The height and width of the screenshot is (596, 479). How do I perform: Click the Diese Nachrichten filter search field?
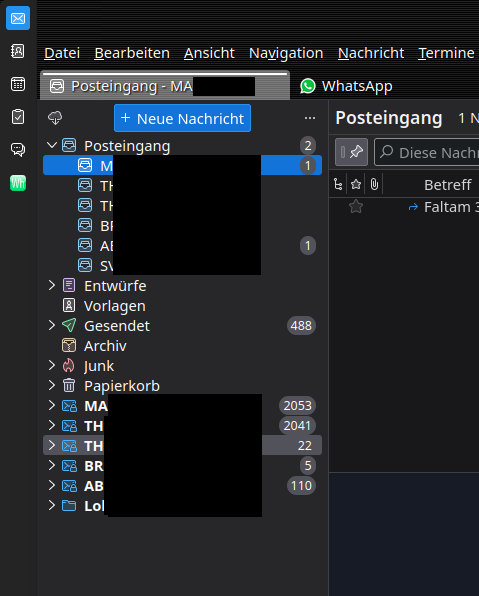pos(427,152)
